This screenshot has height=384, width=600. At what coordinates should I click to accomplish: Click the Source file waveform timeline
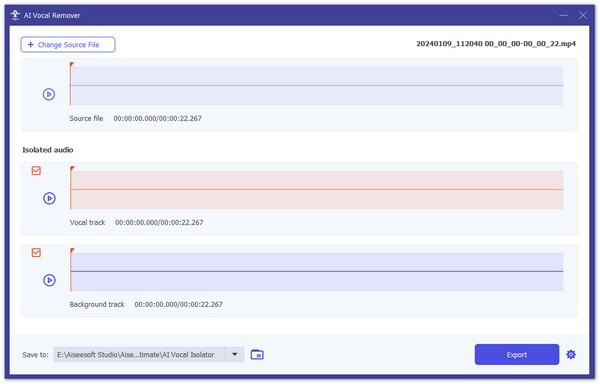(x=316, y=86)
